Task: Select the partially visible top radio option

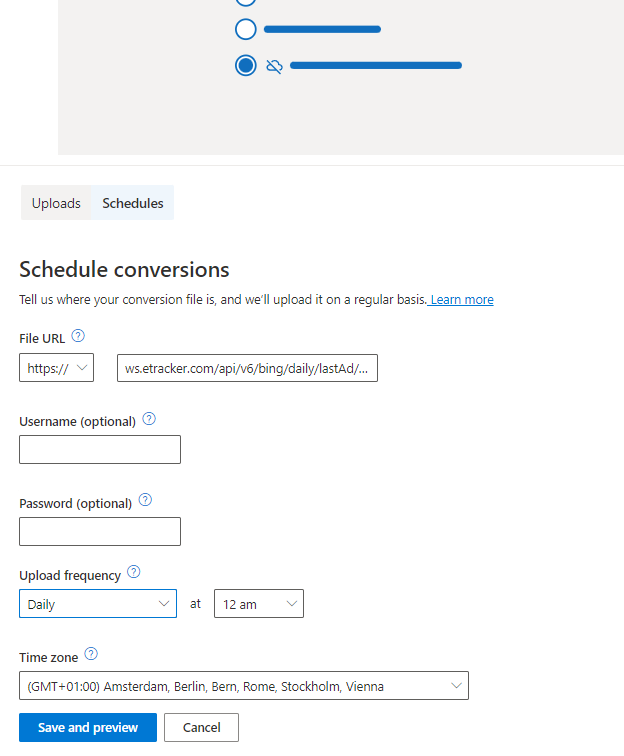Action: tap(246, 2)
